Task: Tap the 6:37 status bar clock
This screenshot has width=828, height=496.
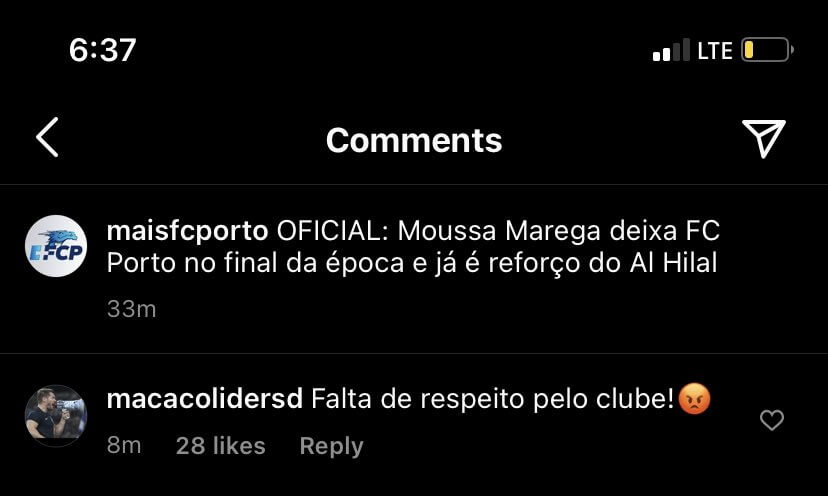Action: tap(102, 50)
